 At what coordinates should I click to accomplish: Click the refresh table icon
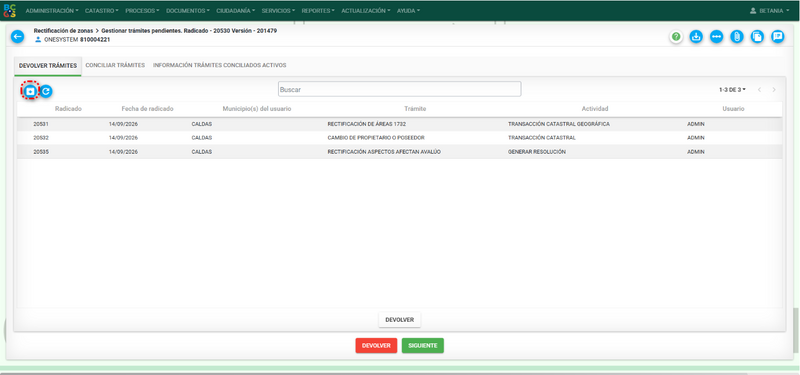(46, 91)
